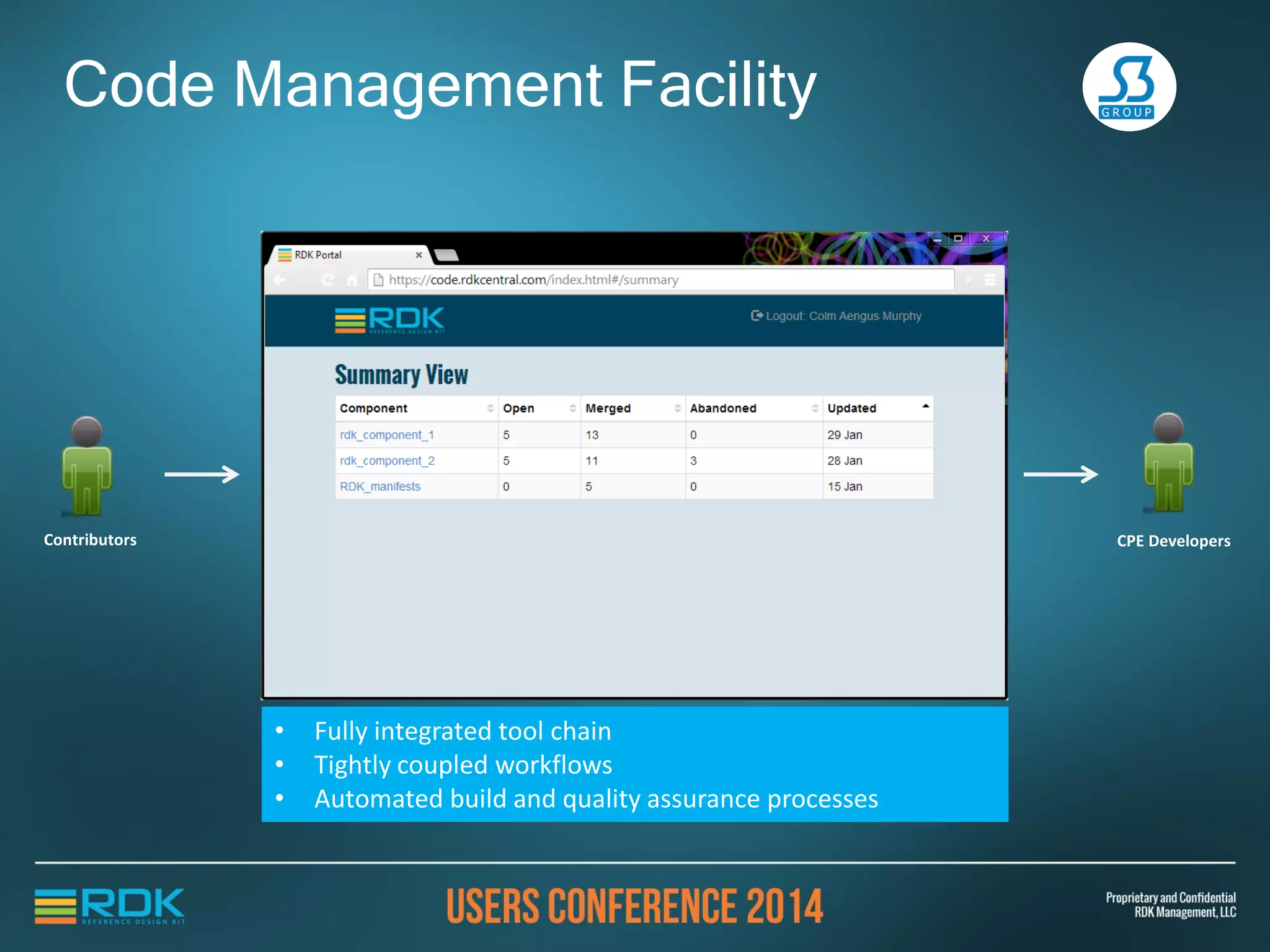The image size is (1270, 952).
Task: Open rdk_component_2 link
Action: [387, 461]
